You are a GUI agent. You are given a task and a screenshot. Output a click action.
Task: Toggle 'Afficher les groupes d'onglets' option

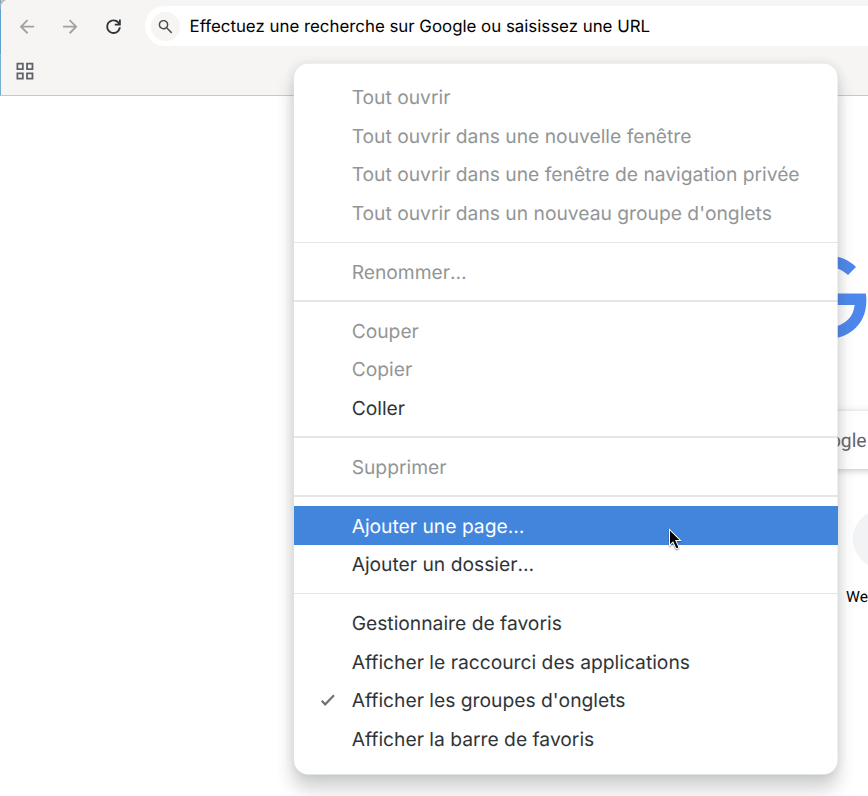[487, 700]
